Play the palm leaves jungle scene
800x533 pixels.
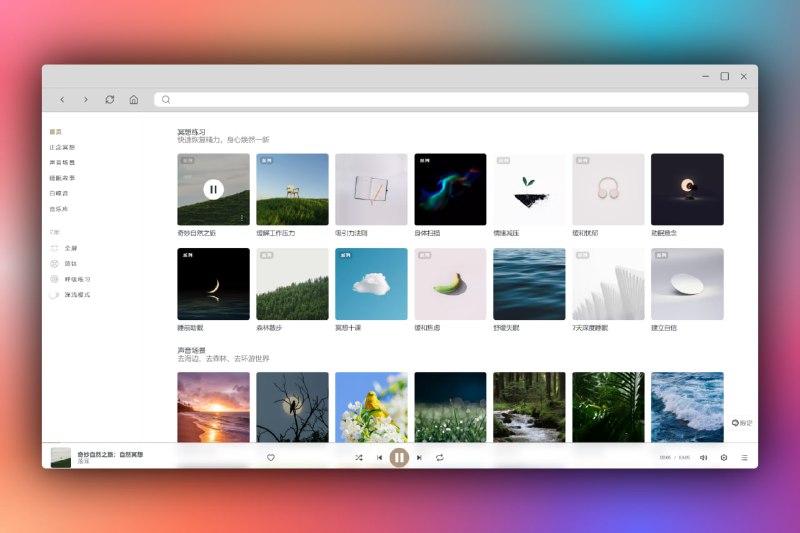[608, 407]
